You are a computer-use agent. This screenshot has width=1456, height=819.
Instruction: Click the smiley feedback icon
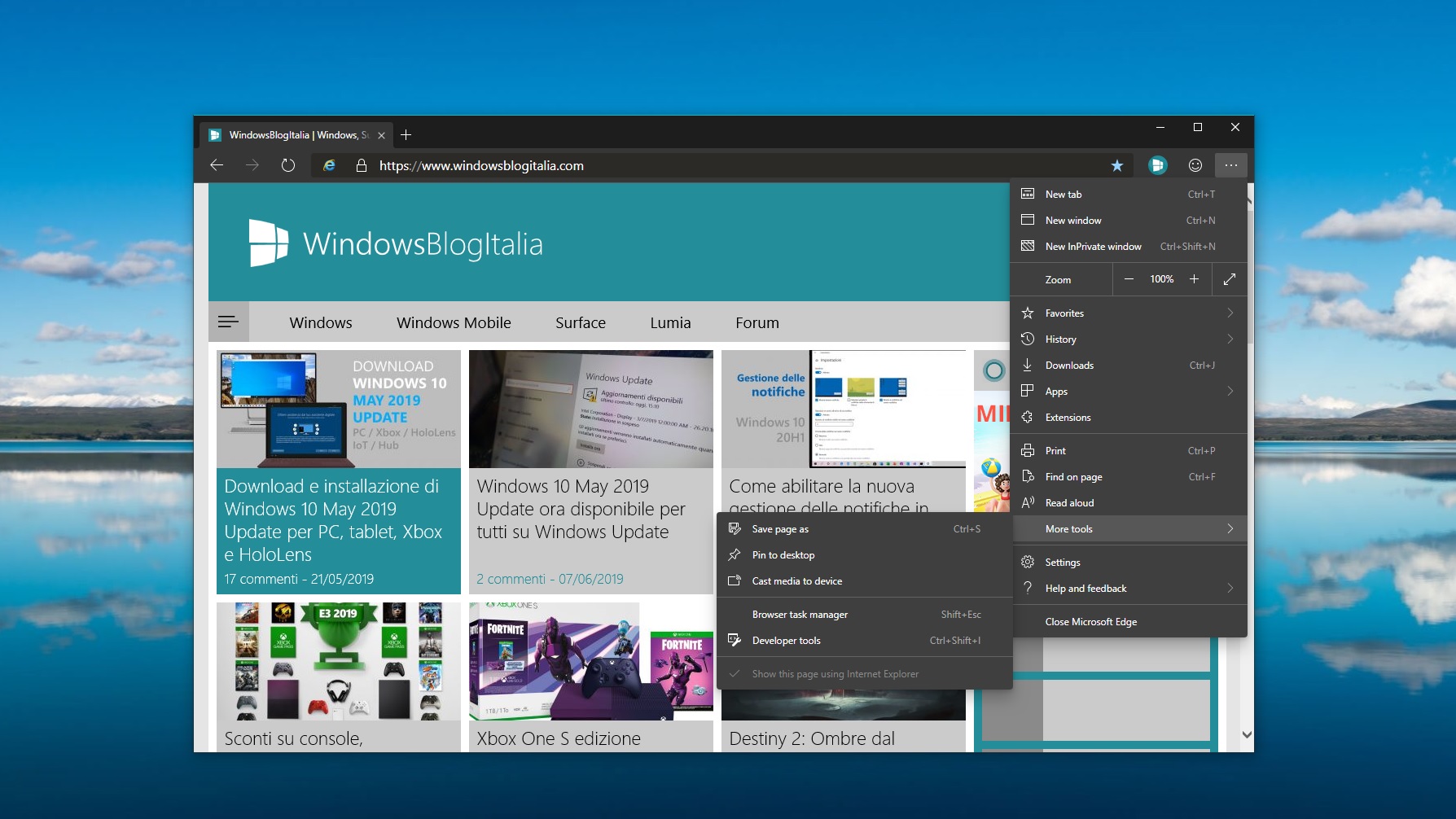[x=1195, y=165]
